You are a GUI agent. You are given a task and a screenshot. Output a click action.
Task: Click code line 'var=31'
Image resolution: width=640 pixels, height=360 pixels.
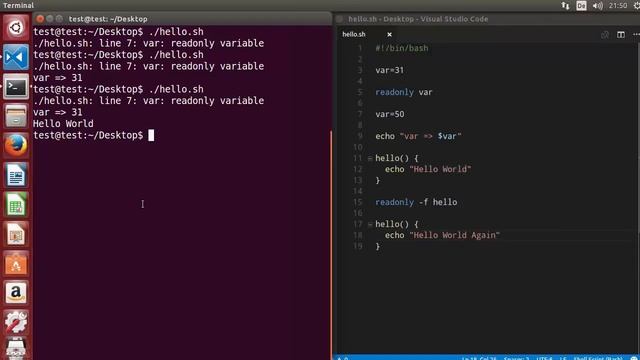click(x=389, y=70)
